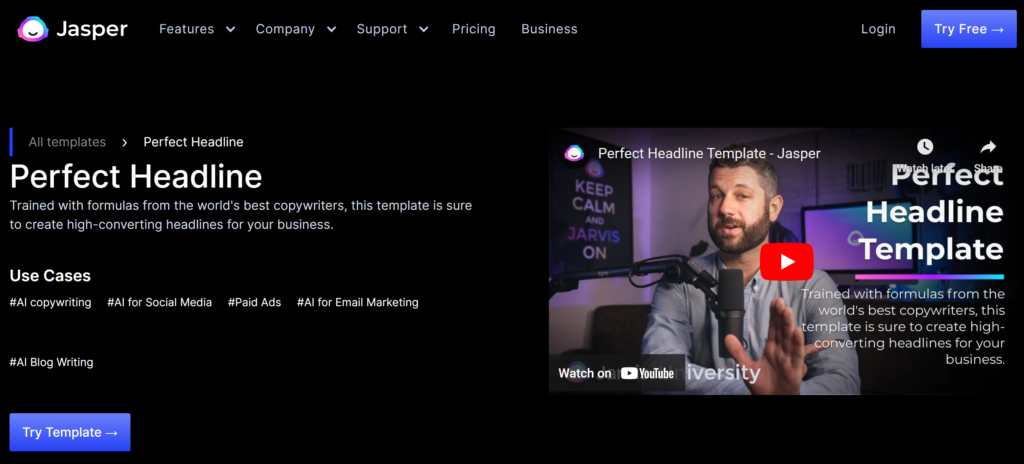
Task: Click the Try Free button
Action: click(968, 29)
